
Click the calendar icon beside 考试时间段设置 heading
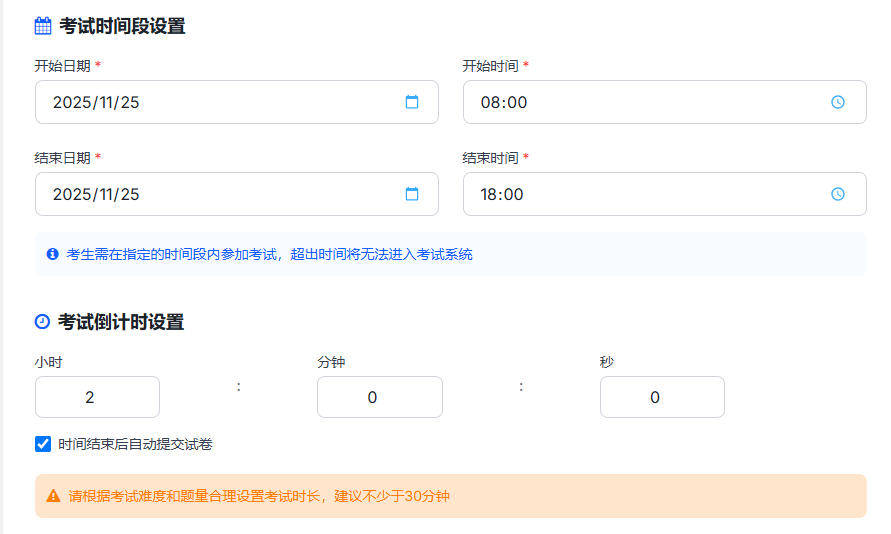pyautogui.click(x=43, y=26)
